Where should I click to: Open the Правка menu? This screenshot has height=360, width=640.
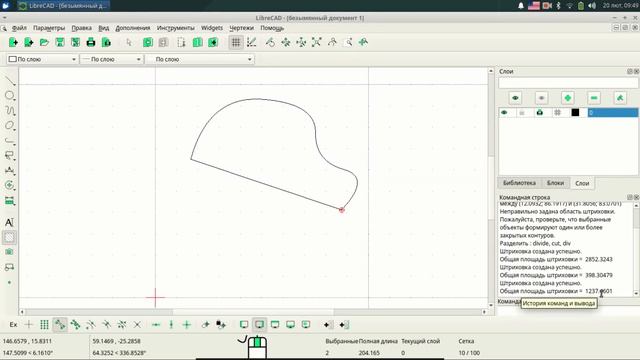click(81, 28)
